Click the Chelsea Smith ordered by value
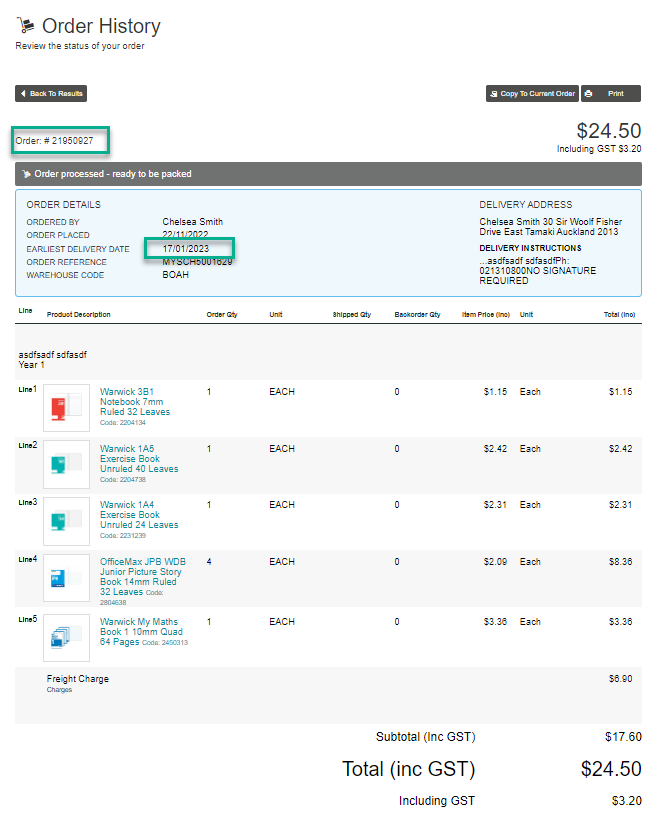Image resolution: width=670 pixels, height=820 pixels. [192, 222]
